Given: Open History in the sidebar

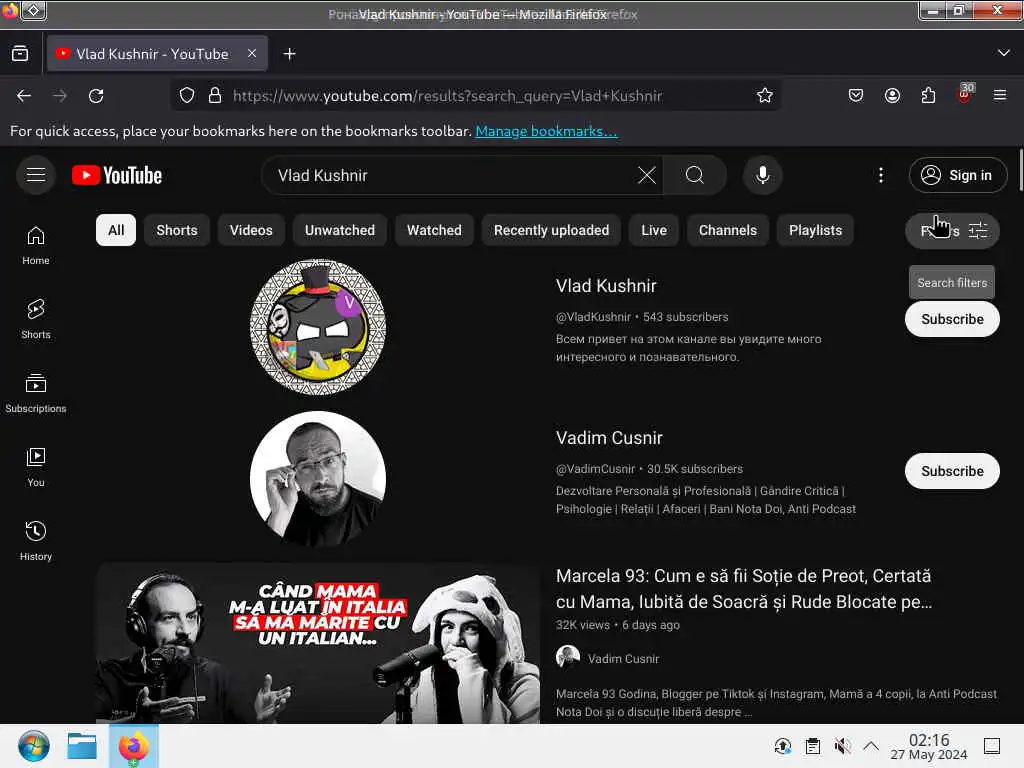Looking at the screenshot, I should point(35,541).
